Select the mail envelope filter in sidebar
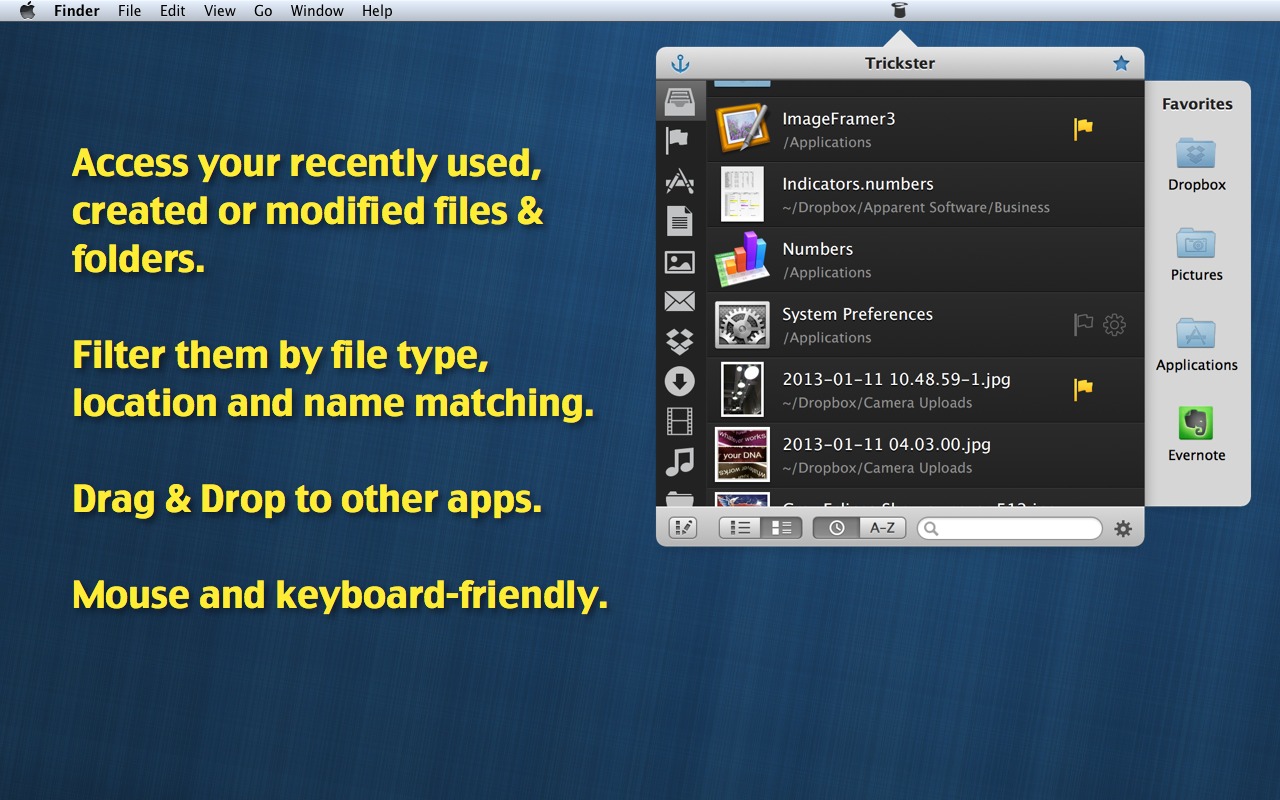The width and height of the screenshot is (1280, 800). tap(680, 301)
